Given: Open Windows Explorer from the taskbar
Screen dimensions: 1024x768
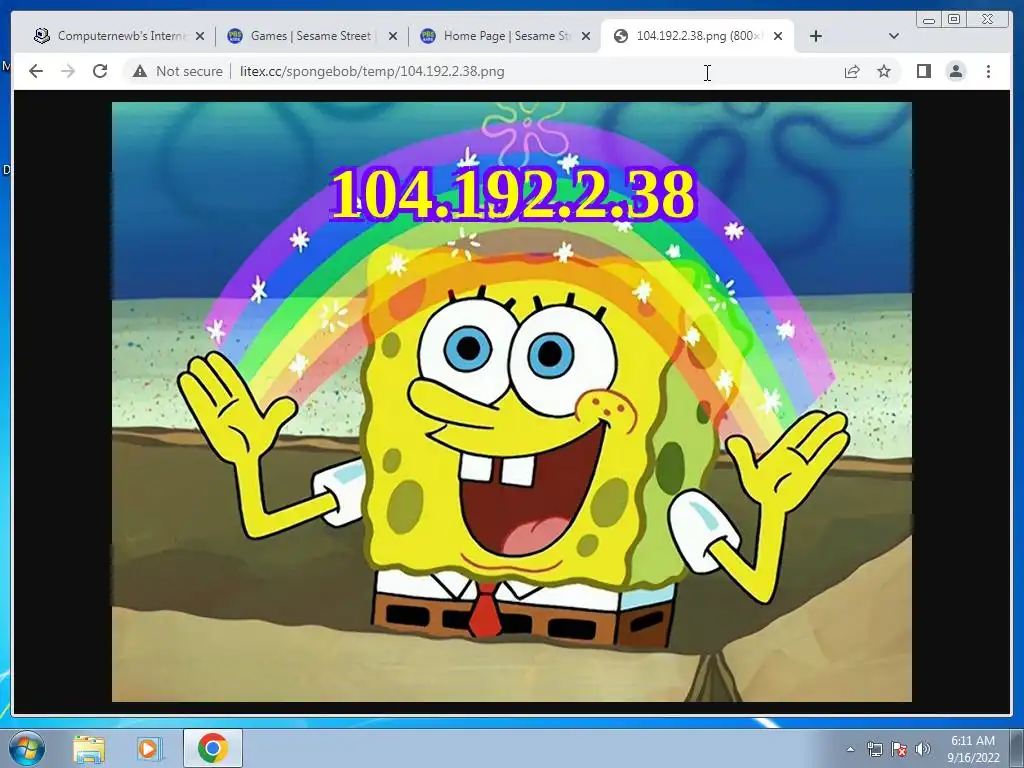Looking at the screenshot, I should click(x=89, y=748).
